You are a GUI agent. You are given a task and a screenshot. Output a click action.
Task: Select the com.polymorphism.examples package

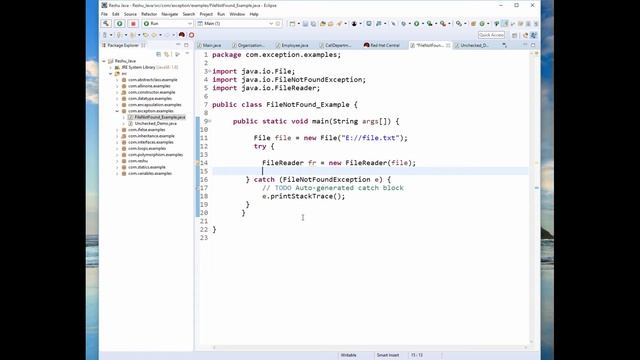(x=155, y=155)
